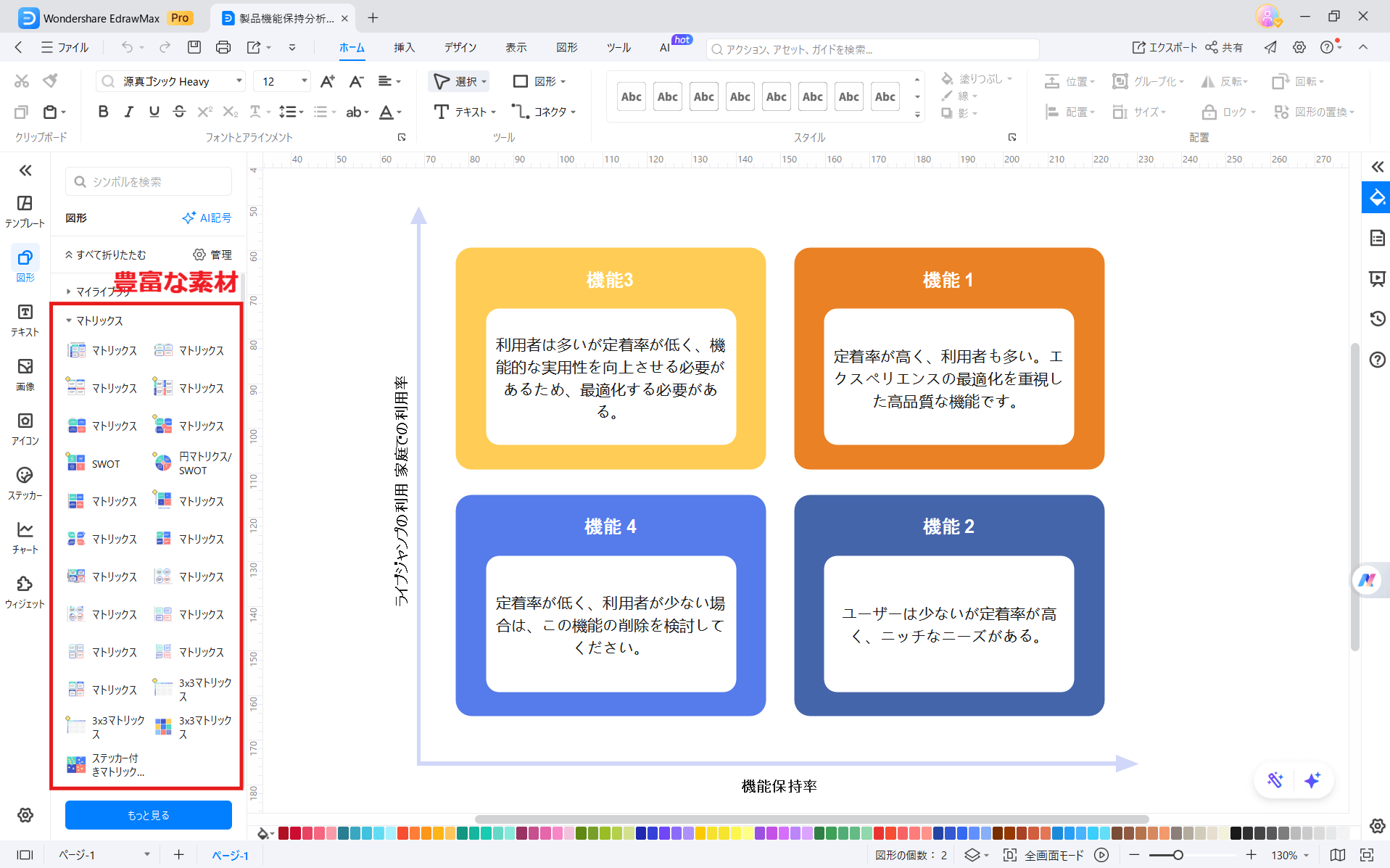Click the SWOT matrix shape thumbnail
This screenshot has width=1390, height=868.
pyautogui.click(x=76, y=462)
